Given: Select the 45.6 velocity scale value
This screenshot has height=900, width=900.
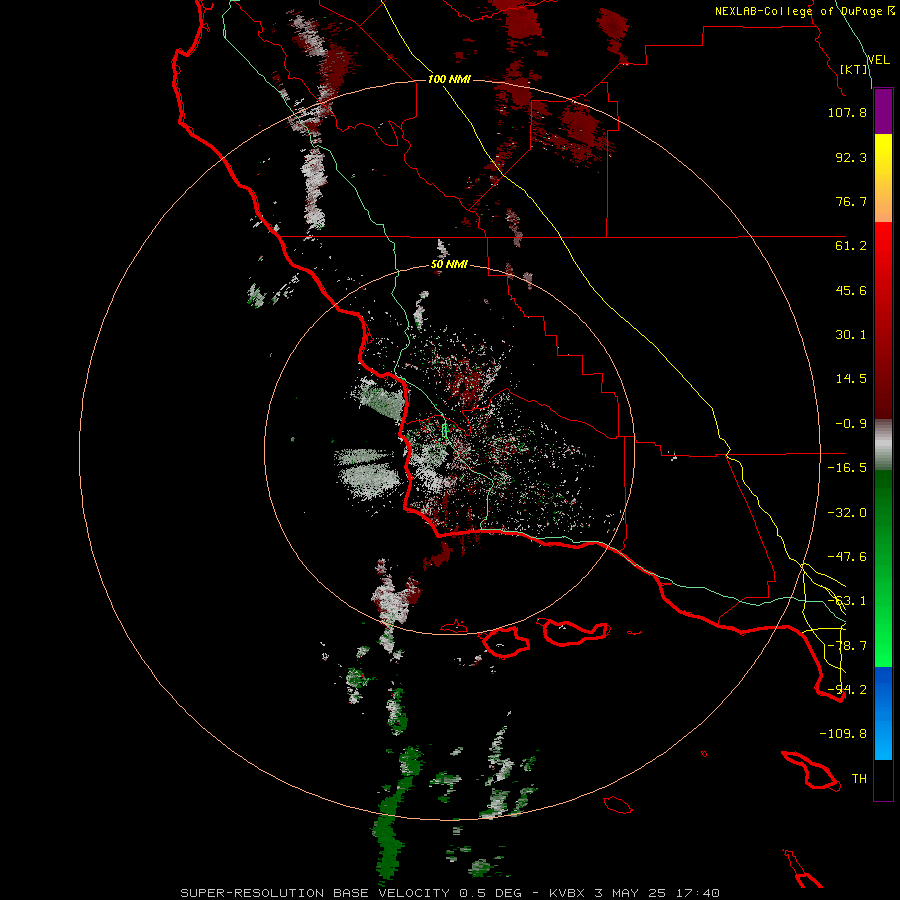Looking at the screenshot, I should pos(851,290).
